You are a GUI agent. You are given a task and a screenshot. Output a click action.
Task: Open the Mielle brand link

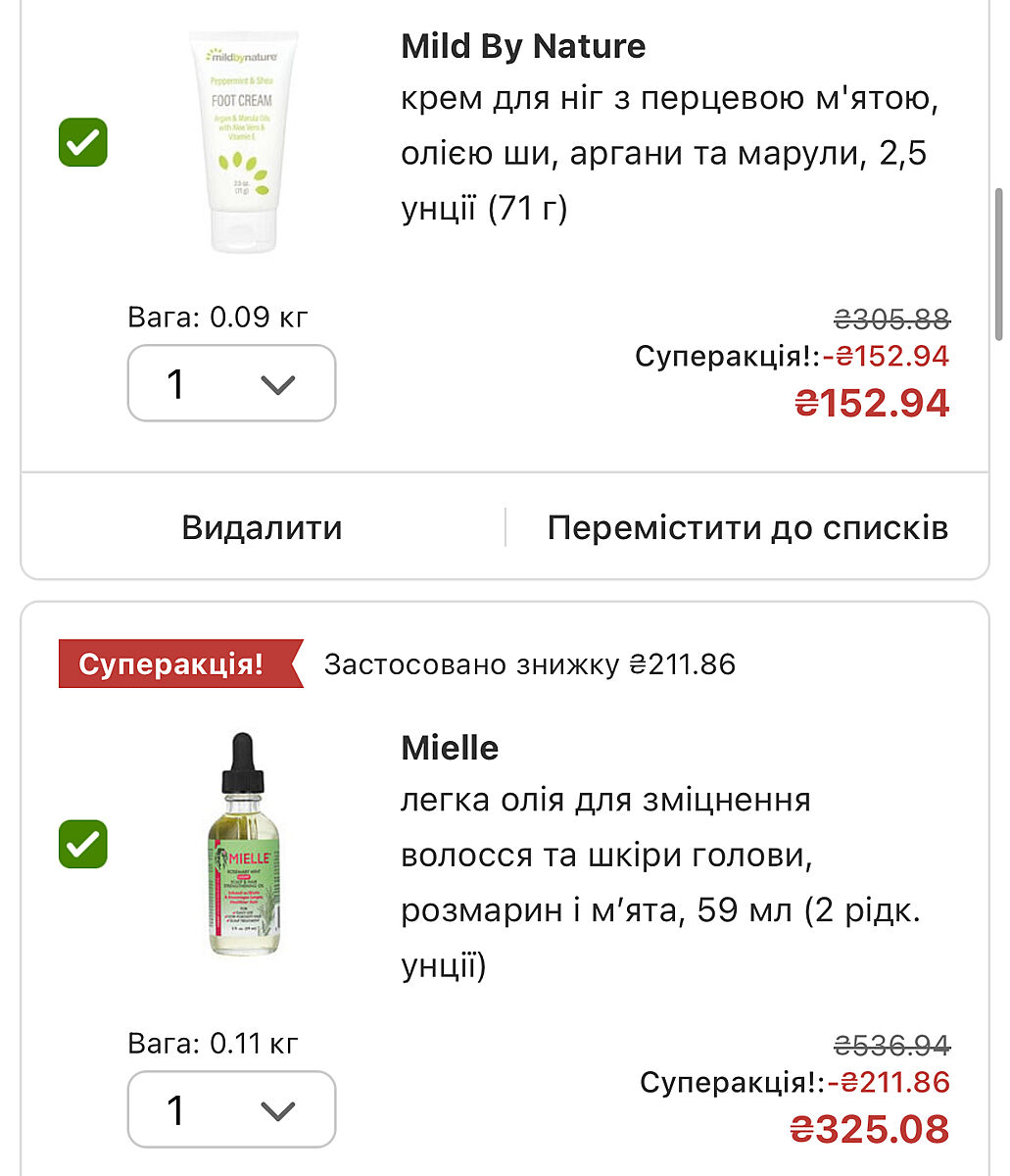(x=450, y=748)
